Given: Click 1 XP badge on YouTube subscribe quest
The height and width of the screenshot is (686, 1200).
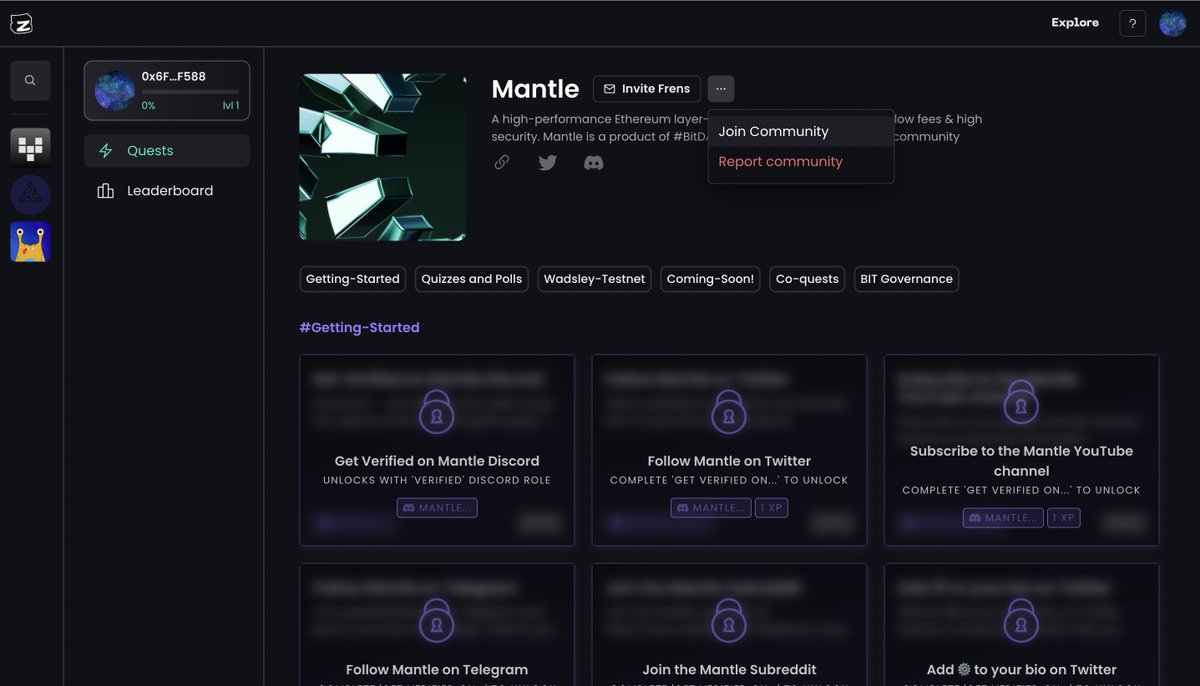Looking at the screenshot, I should click(1063, 518).
